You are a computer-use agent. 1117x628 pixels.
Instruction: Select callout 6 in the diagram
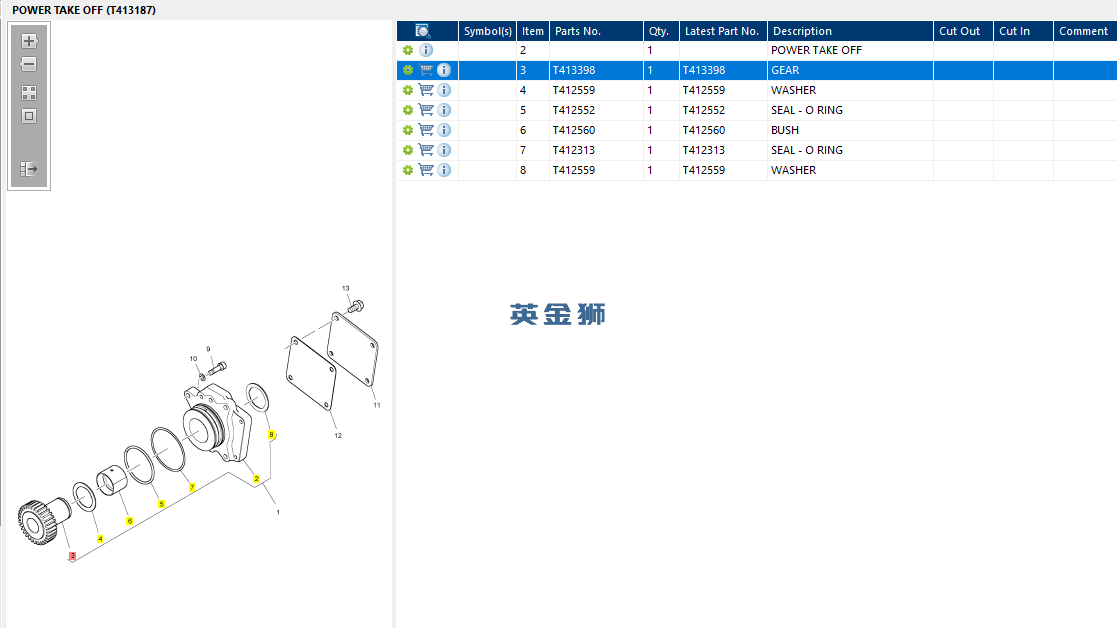(x=130, y=521)
